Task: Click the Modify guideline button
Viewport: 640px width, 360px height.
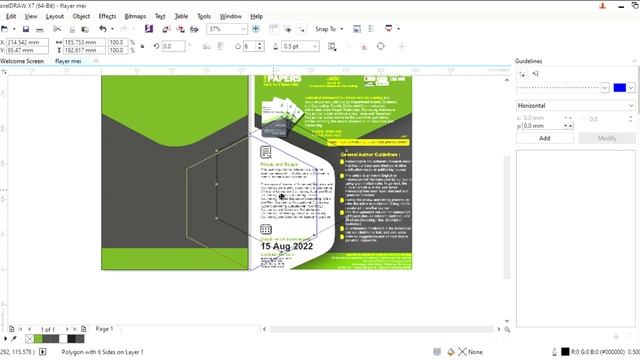Action: click(607, 138)
